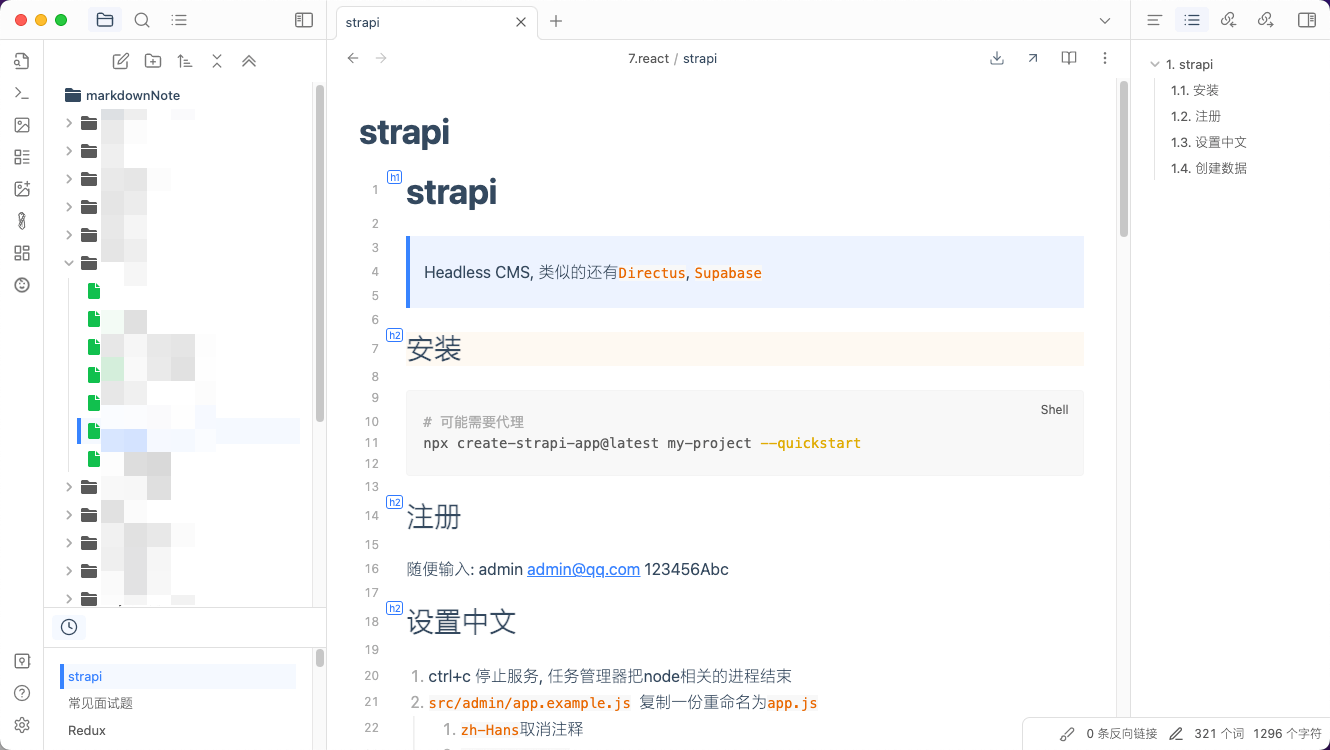The height and width of the screenshot is (750, 1330).
Task: Add a new tab with plus icon
Action: click(x=557, y=21)
